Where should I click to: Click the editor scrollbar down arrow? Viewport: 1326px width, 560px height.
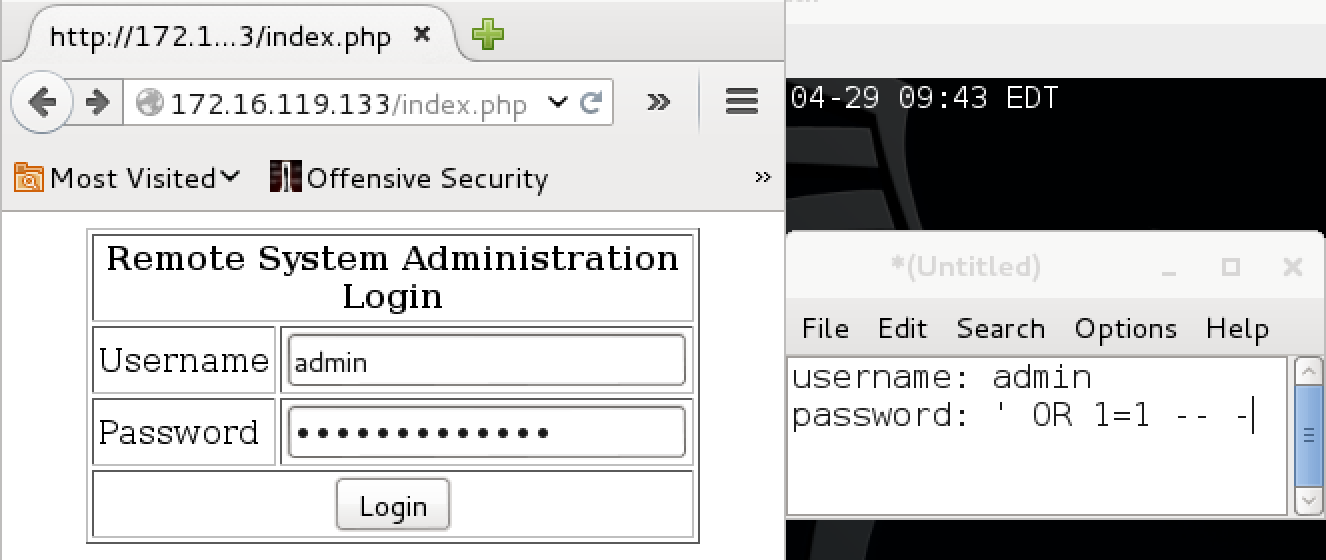click(x=1308, y=500)
